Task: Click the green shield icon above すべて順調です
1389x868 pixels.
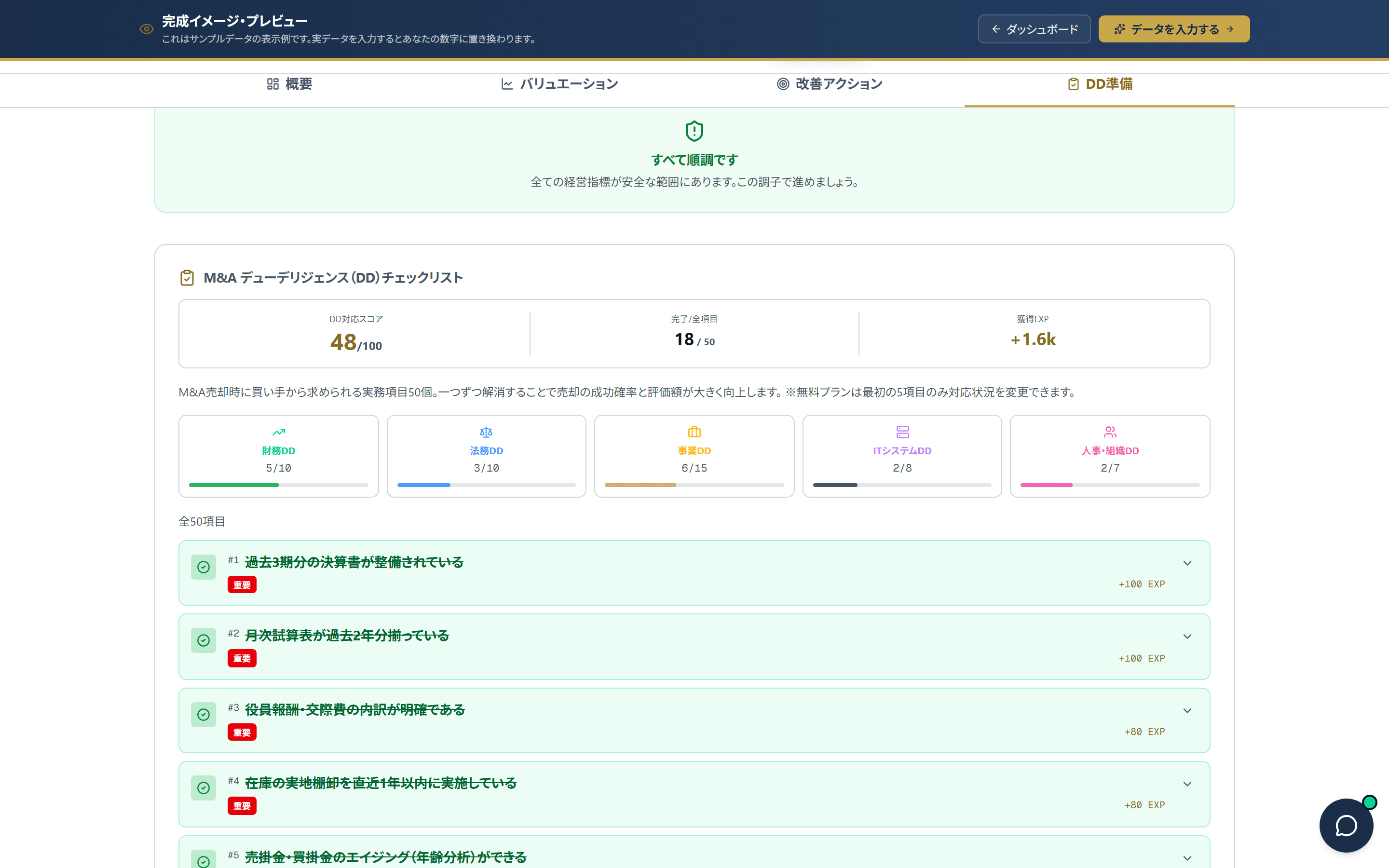Action: (694, 131)
